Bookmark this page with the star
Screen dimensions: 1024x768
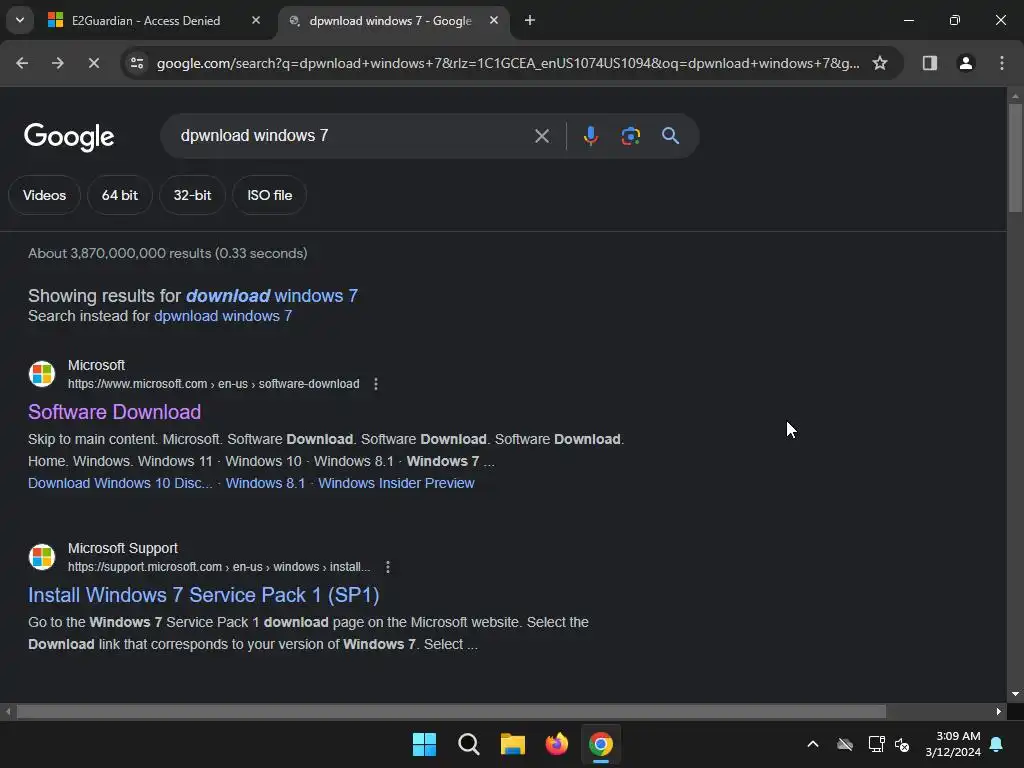(880, 63)
